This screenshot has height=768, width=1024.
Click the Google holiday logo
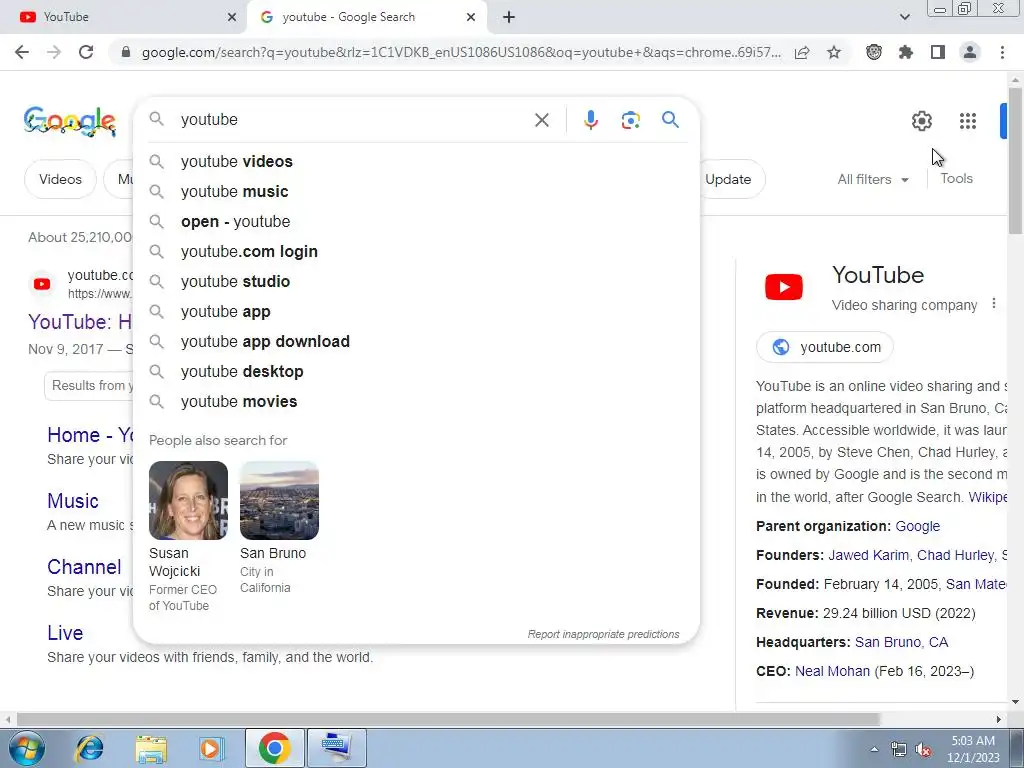(70, 121)
